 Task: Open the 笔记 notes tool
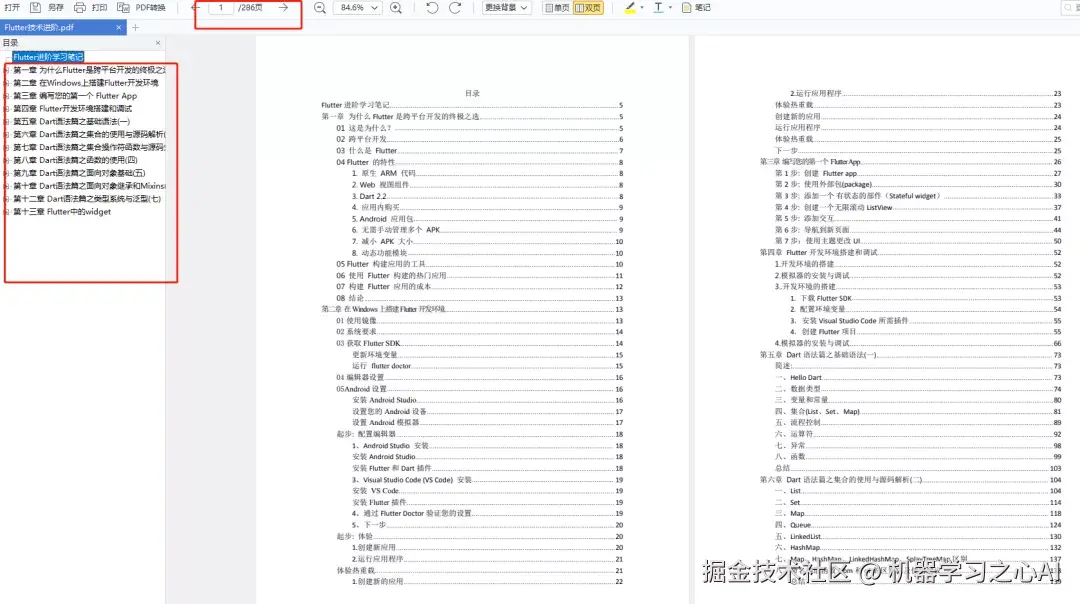(x=695, y=8)
